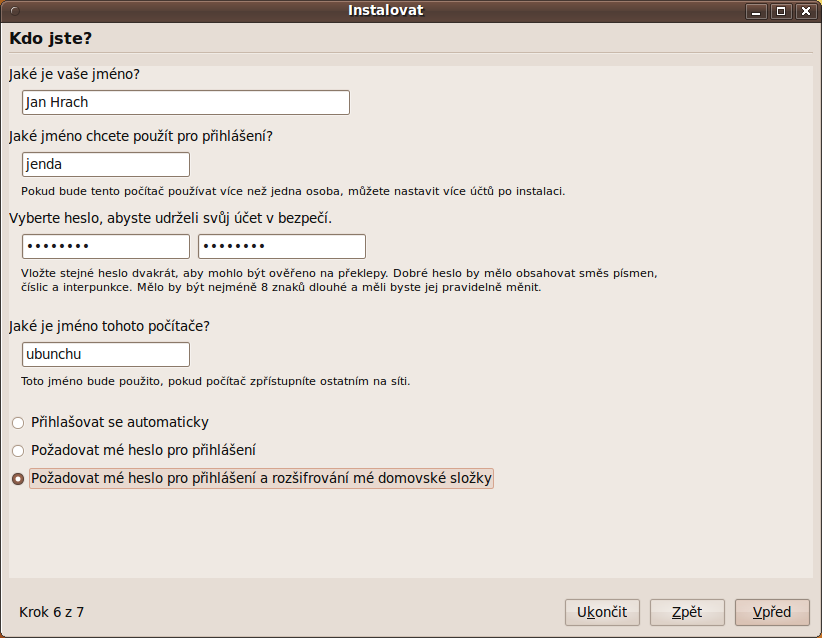The width and height of the screenshot is (822, 638).
Task: Select the 'Přihlašovat se automaticky' radio button
Action: [x=18, y=423]
